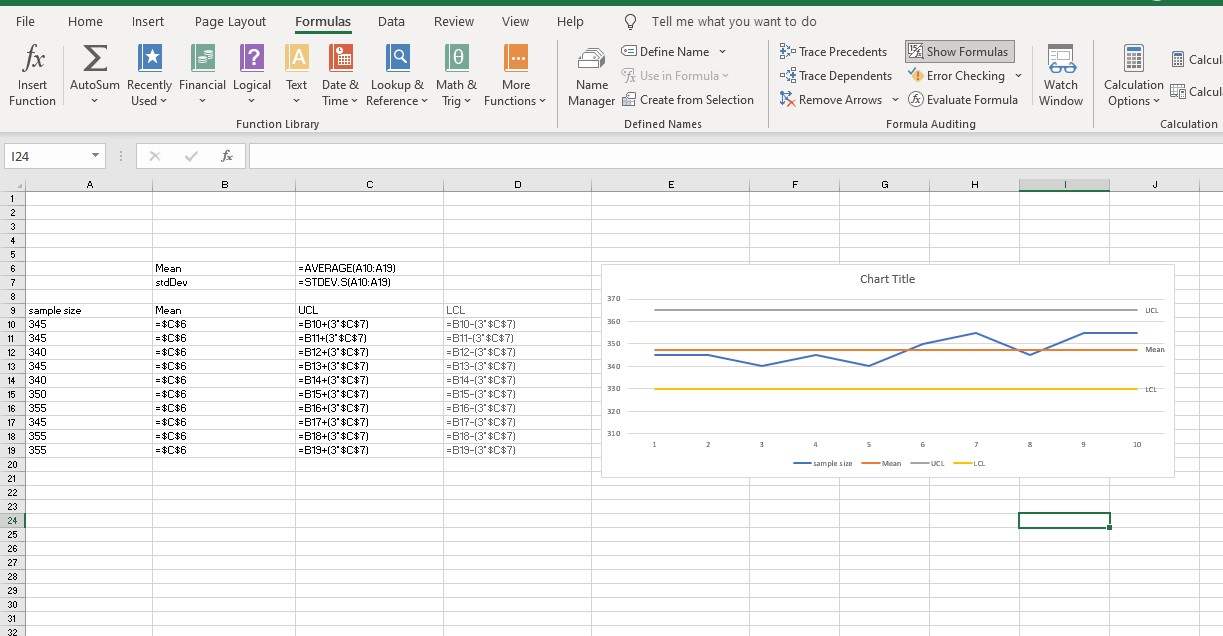This screenshot has height=636, width=1223.
Task: Open the Name Manager
Action: click(591, 75)
